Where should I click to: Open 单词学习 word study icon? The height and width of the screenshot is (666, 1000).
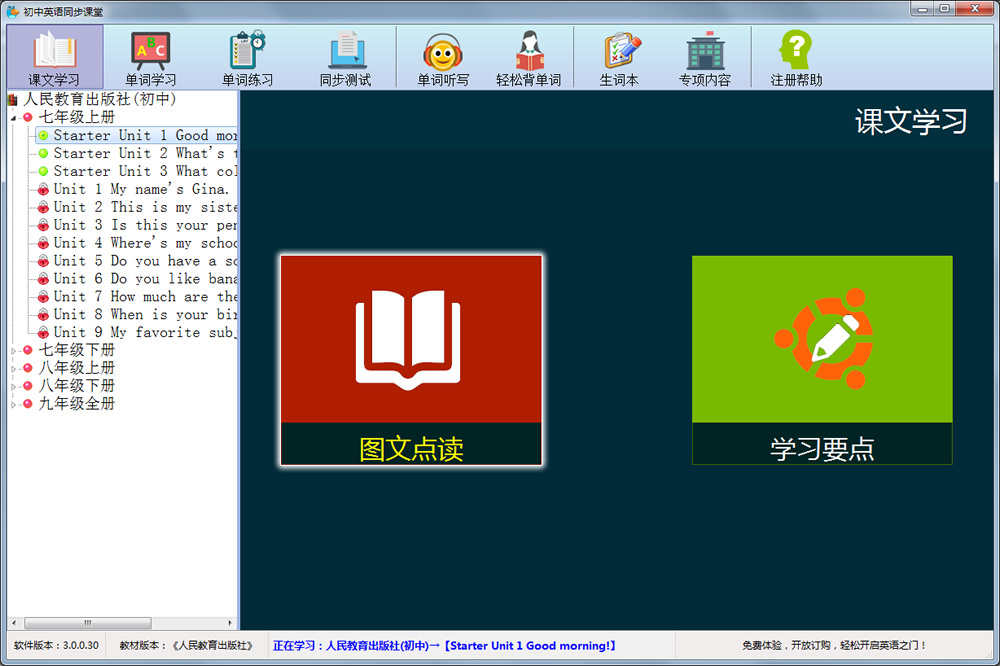coord(151,57)
